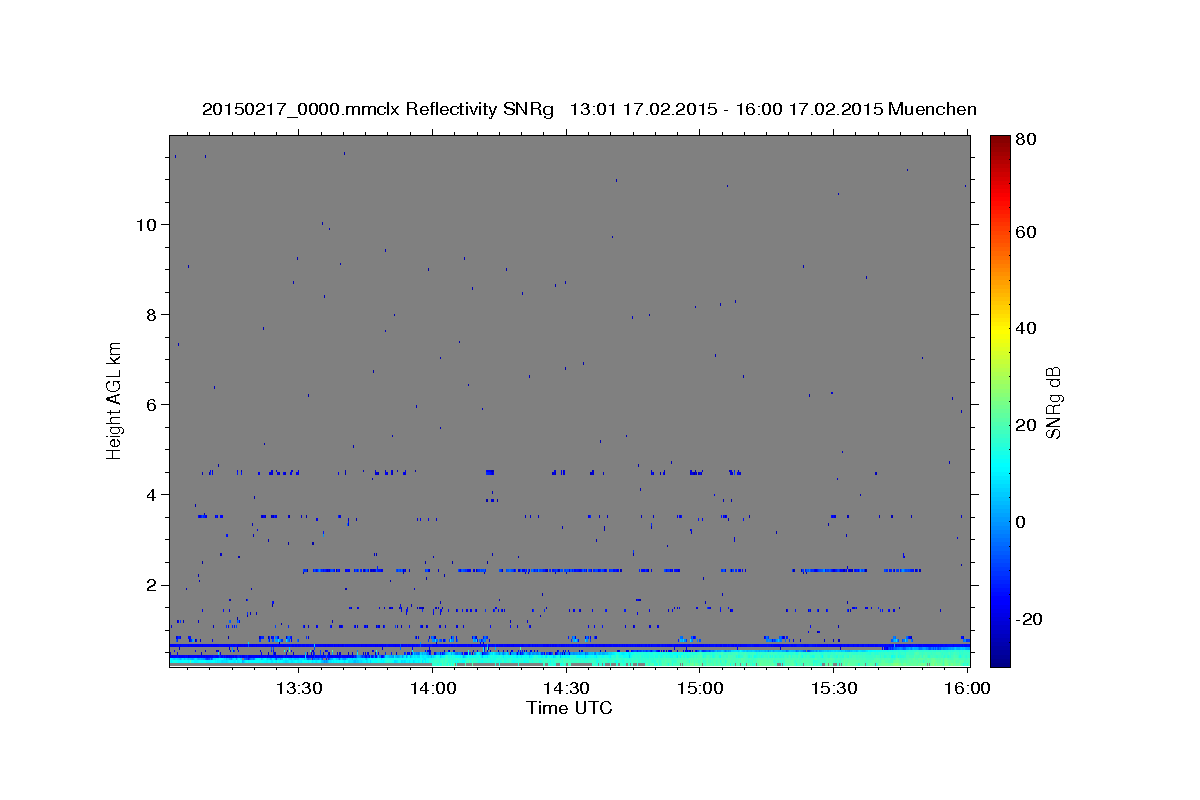Click the 16:00 time tick label

tap(967, 688)
